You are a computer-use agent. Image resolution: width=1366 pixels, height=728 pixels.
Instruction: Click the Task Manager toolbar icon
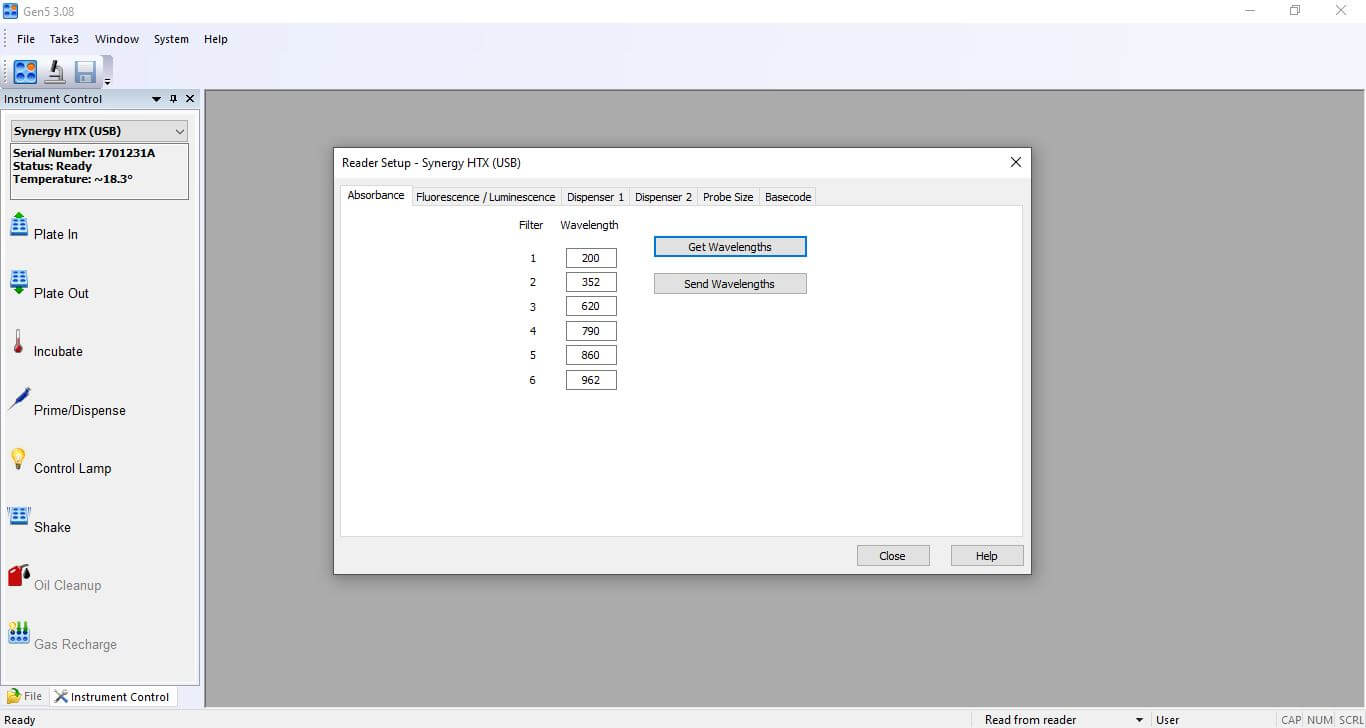[25, 72]
